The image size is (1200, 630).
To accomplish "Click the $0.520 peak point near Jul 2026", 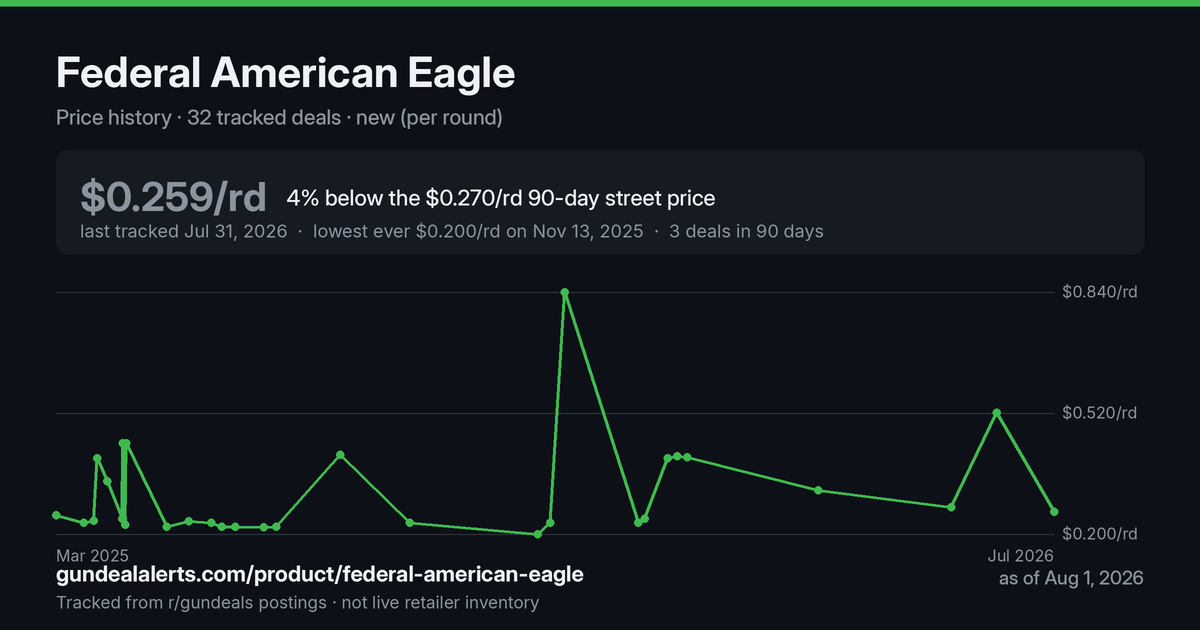I will point(997,412).
